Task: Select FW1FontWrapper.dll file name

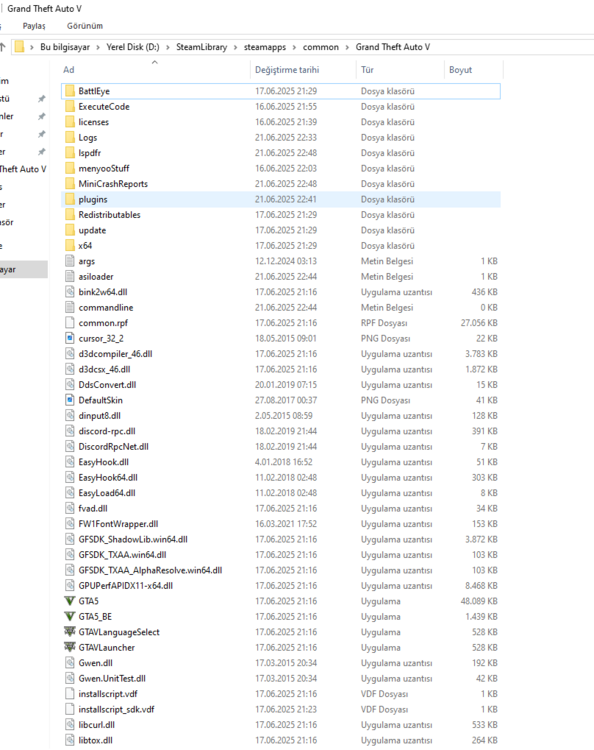Action: [x=118, y=524]
